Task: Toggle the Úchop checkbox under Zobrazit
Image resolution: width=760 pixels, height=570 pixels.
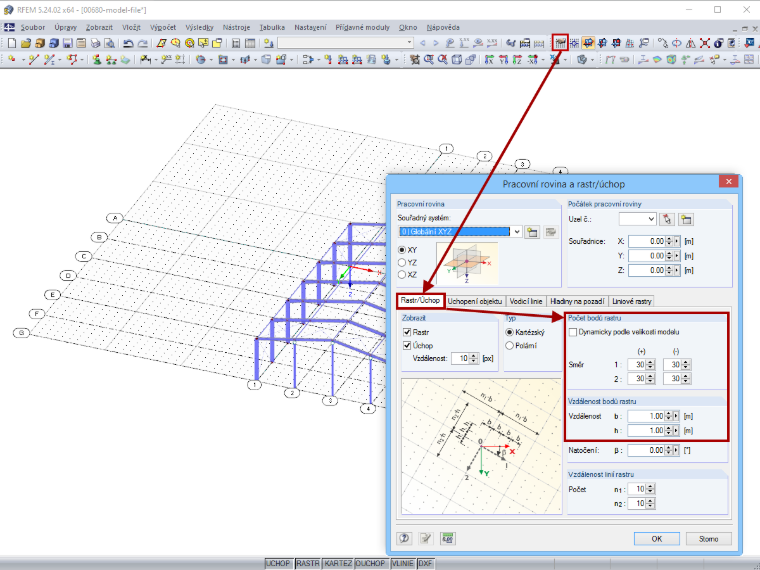Action: pos(407,346)
